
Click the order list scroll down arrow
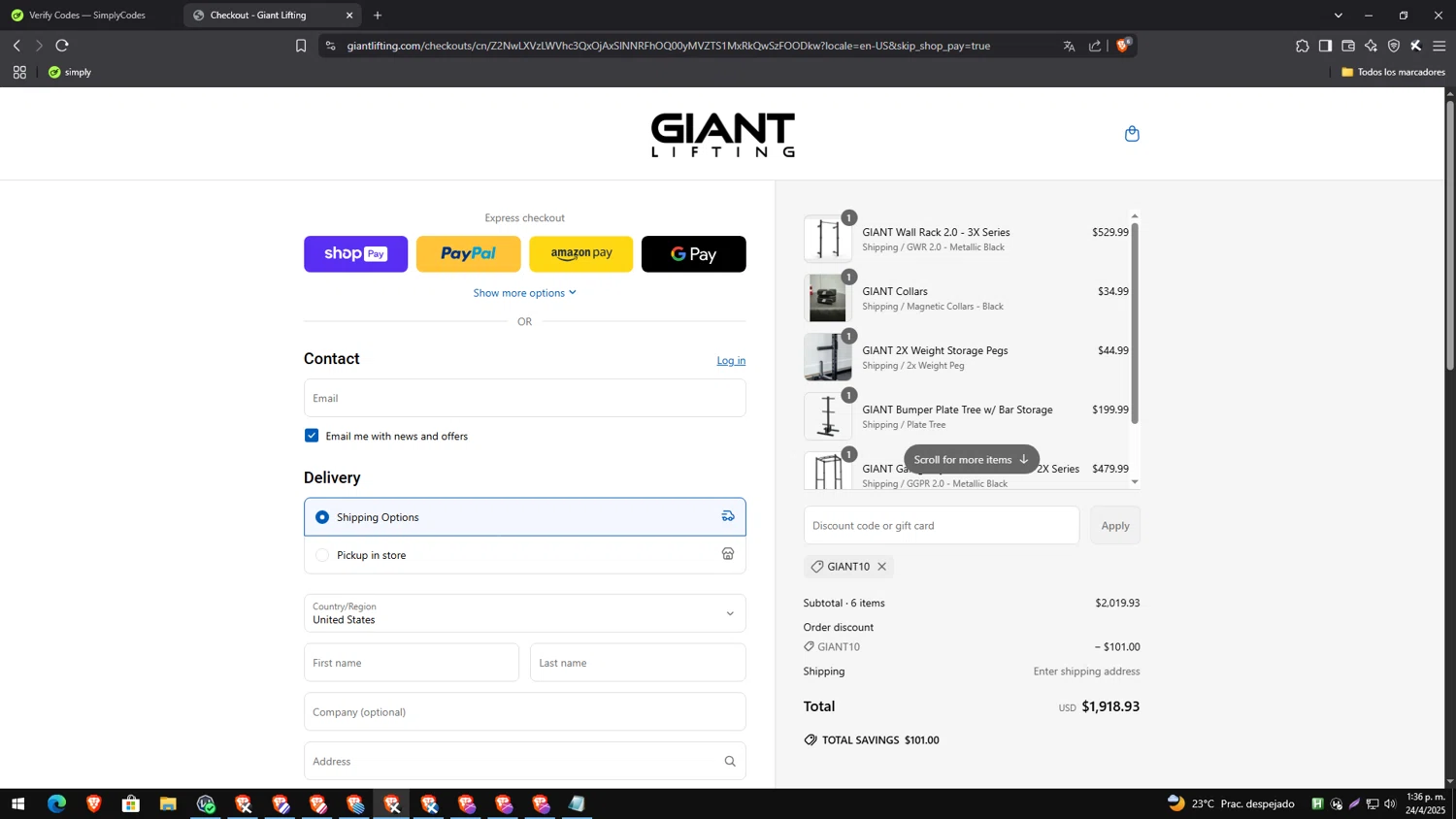(x=1135, y=482)
